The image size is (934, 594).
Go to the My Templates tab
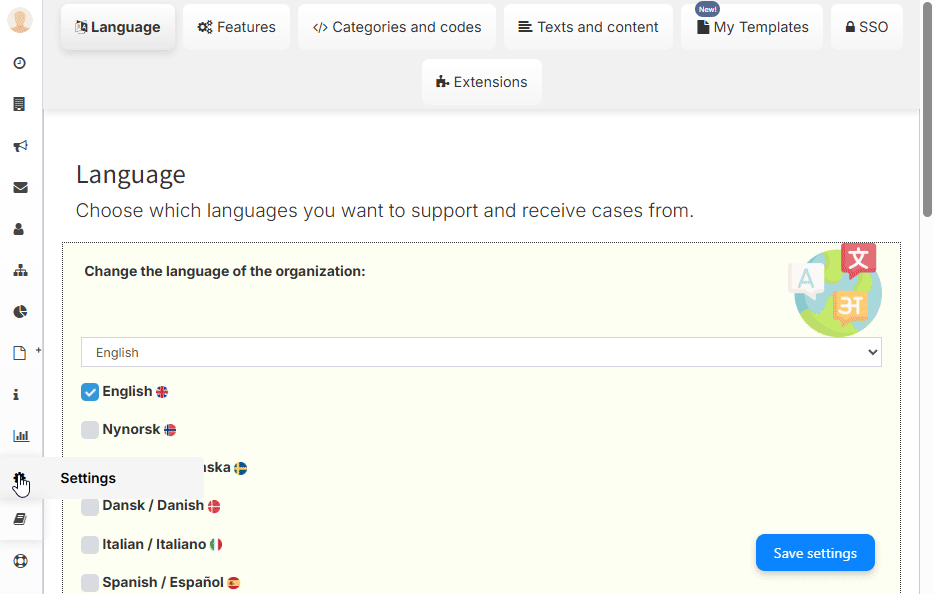pyautogui.click(x=752, y=27)
